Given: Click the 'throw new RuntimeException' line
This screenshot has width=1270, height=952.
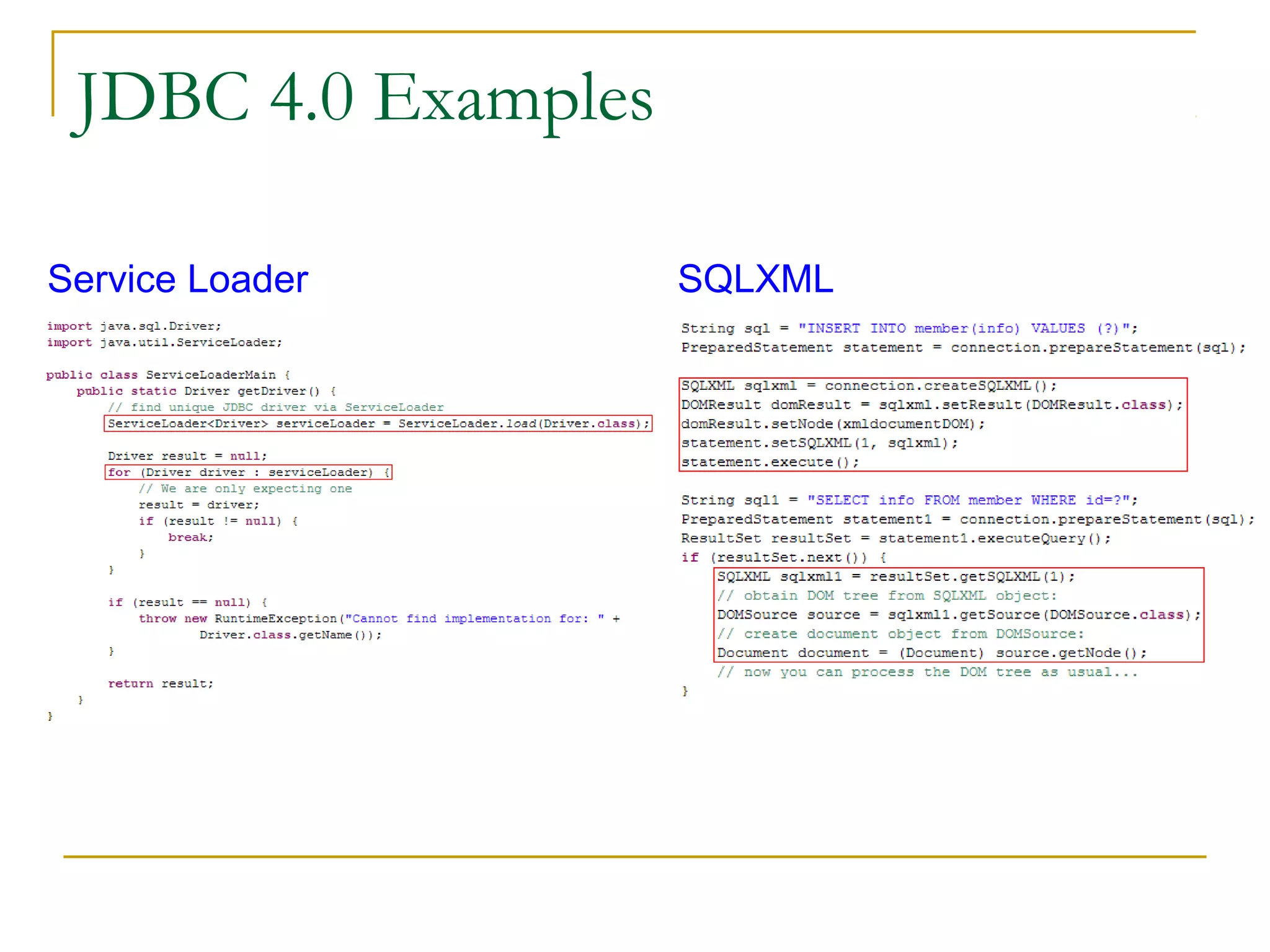Looking at the screenshot, I should pos(380,619).
